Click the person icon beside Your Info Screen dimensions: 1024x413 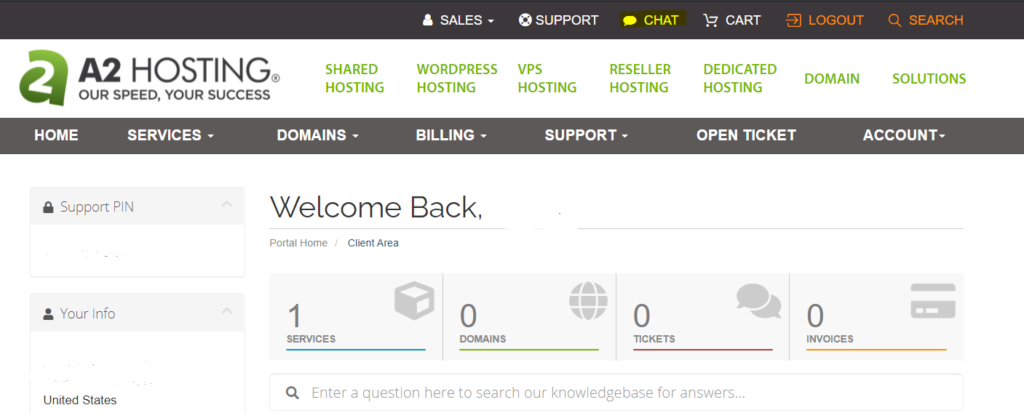click(x=48, y=314)
